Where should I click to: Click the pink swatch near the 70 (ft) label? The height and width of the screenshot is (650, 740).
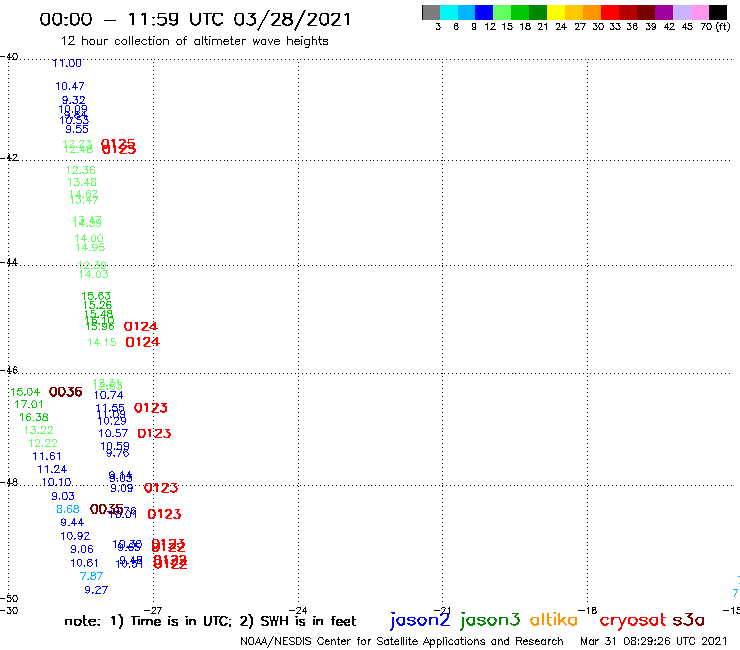pyautogui.click(x=700, y=12)
